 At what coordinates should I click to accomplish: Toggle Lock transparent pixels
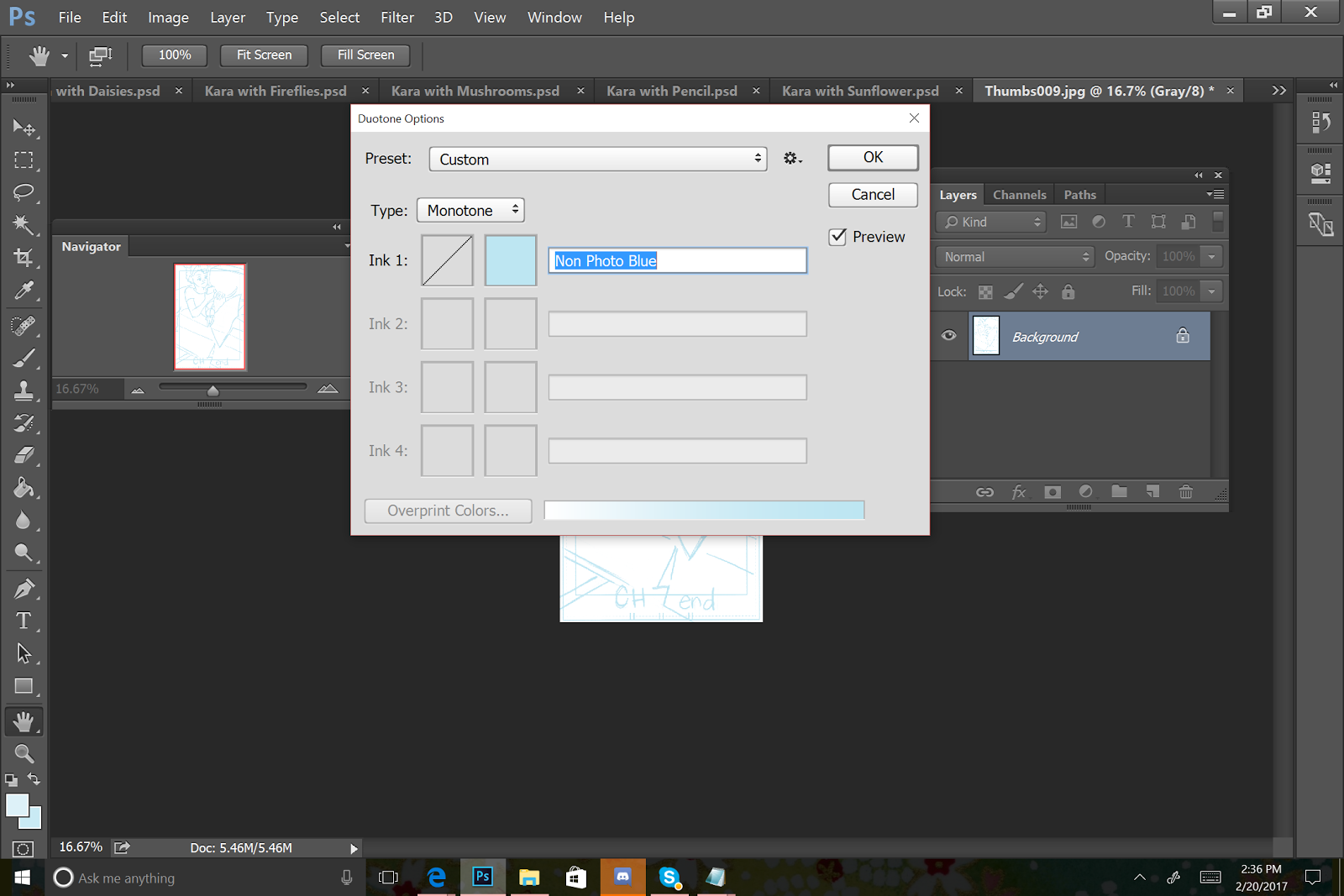[985, 292]
